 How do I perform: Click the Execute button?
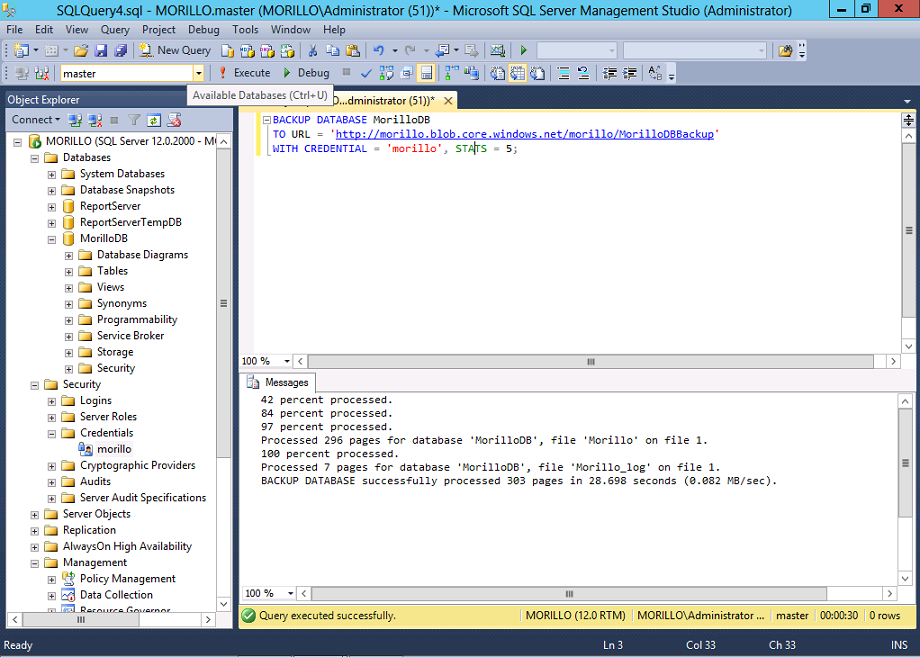click(x=245, y=73)
